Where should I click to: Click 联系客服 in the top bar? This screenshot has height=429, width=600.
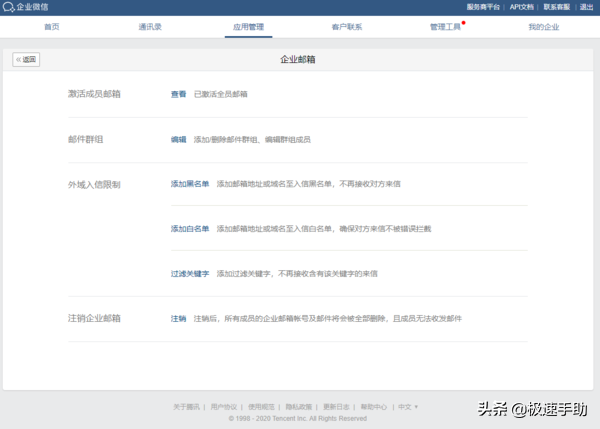[557, 7]
